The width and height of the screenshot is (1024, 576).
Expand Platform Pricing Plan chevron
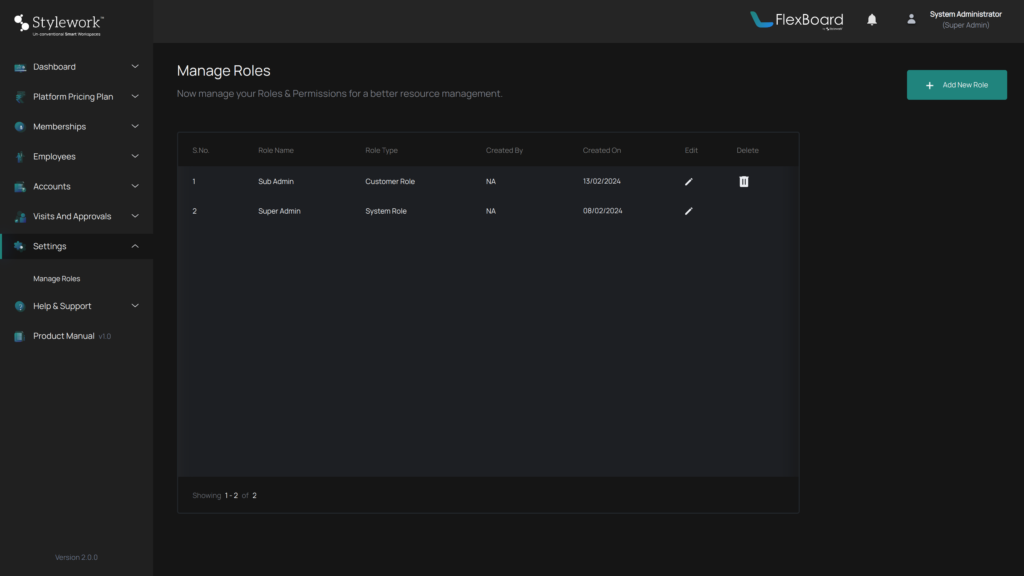[135, 97]
